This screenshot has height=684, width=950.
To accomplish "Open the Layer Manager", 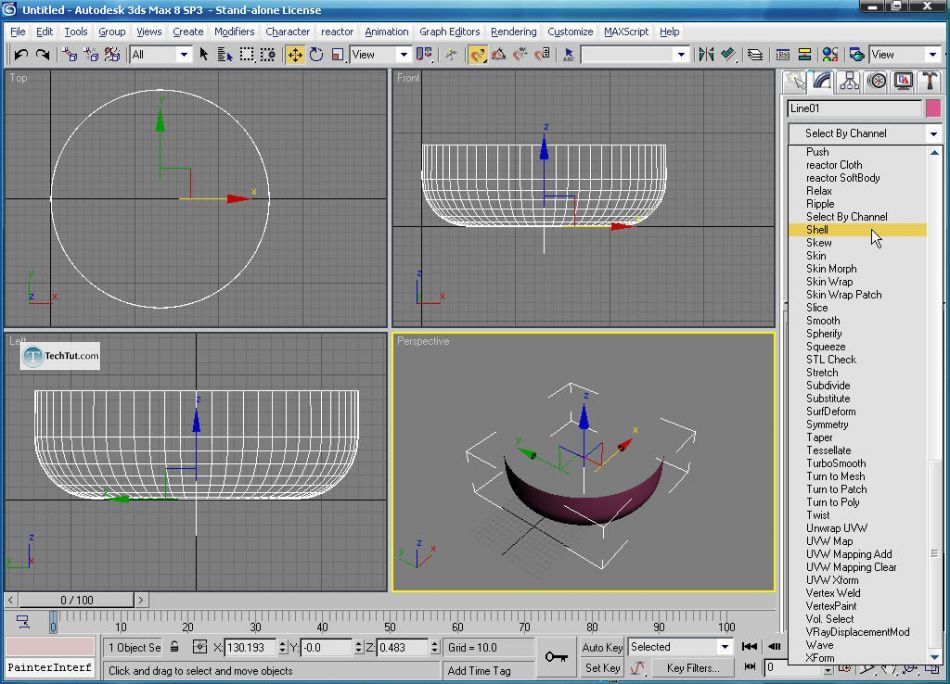I will 755,55.
